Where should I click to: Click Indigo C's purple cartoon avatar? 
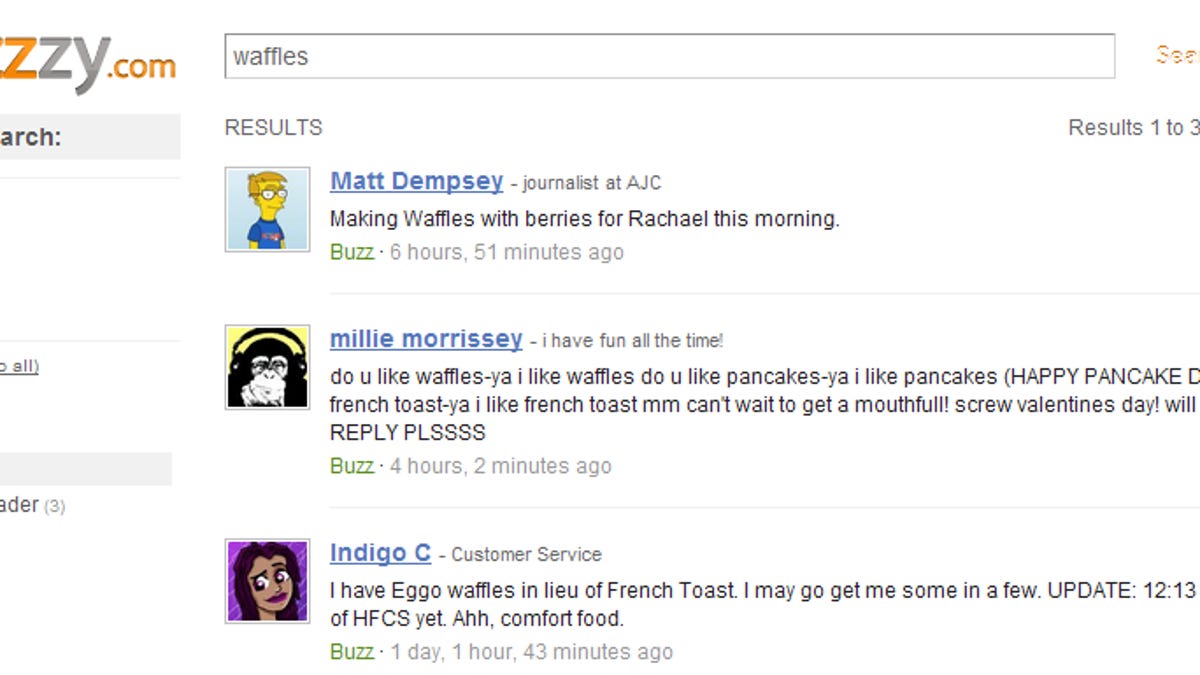(x=267, y=581)
